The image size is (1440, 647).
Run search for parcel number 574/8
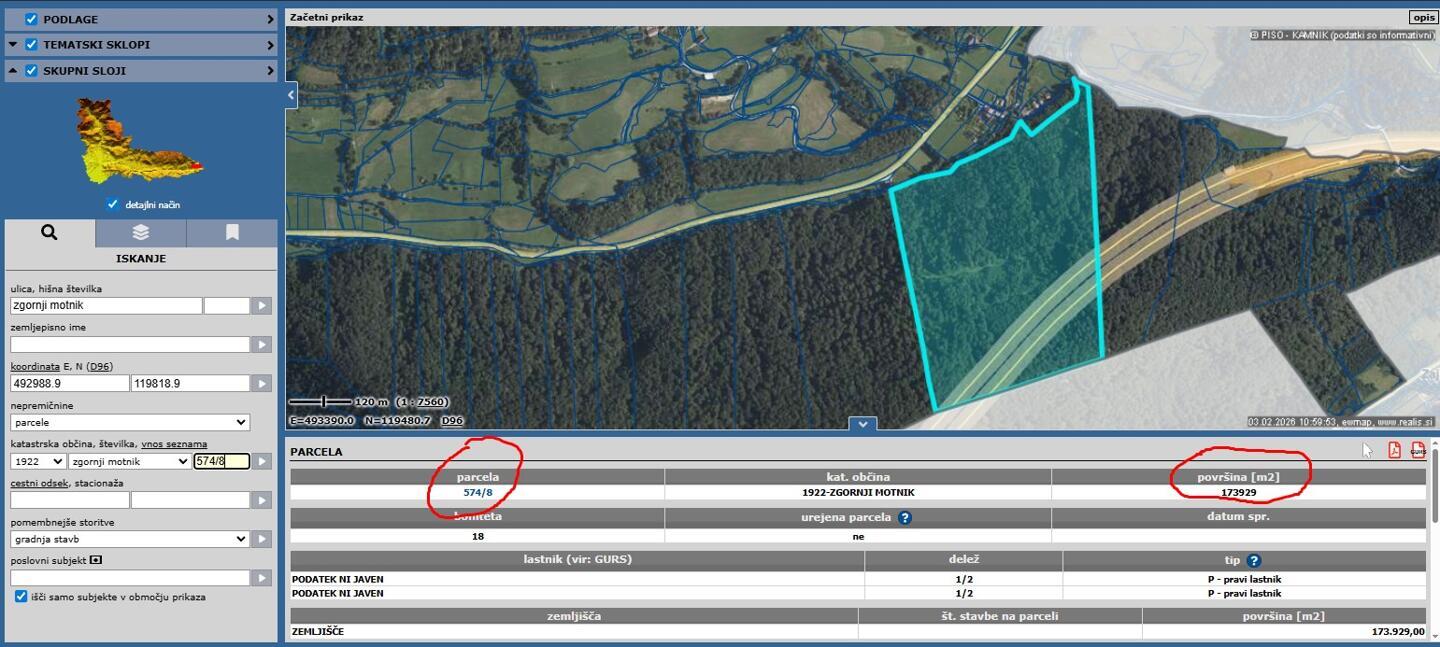pyautogui.click(x=261, y=462)
